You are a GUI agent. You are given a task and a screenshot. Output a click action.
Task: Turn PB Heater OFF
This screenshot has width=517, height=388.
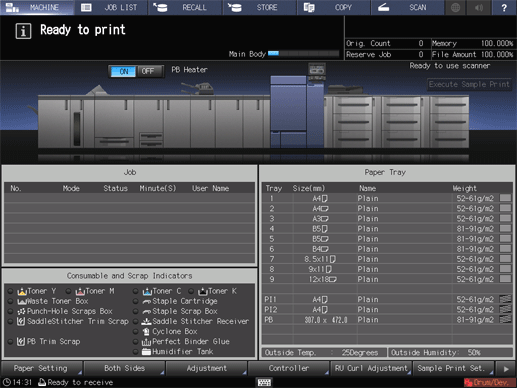[148, 71]
